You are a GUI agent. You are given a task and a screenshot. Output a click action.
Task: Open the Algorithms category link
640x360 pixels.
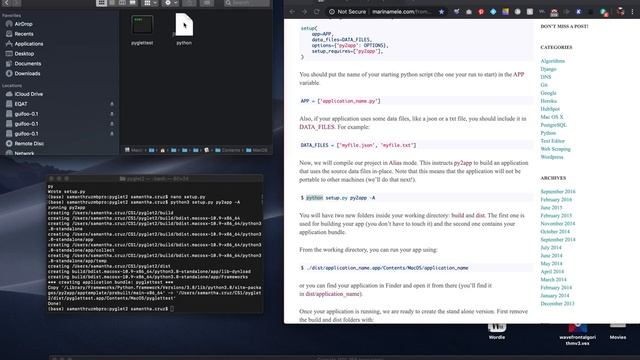553,61
